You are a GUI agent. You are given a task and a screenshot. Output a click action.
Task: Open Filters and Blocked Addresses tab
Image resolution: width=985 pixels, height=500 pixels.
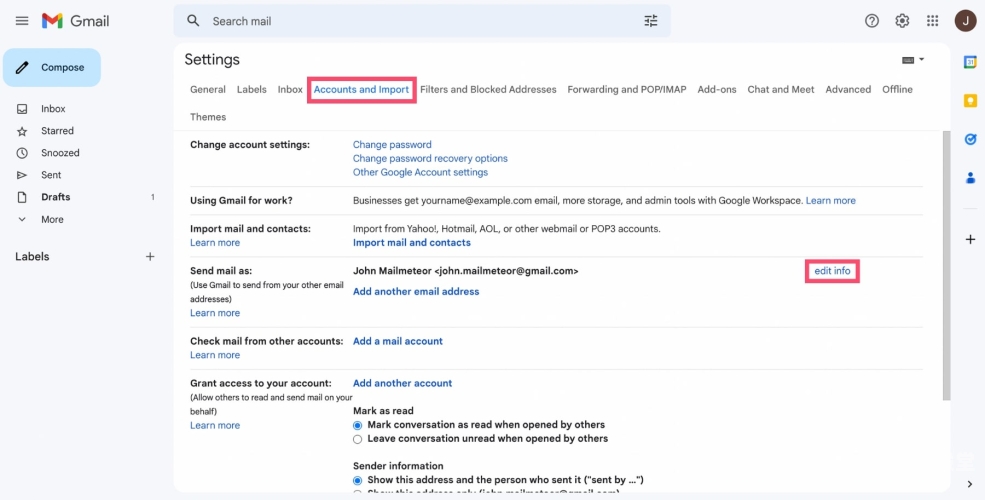[488, 89]
